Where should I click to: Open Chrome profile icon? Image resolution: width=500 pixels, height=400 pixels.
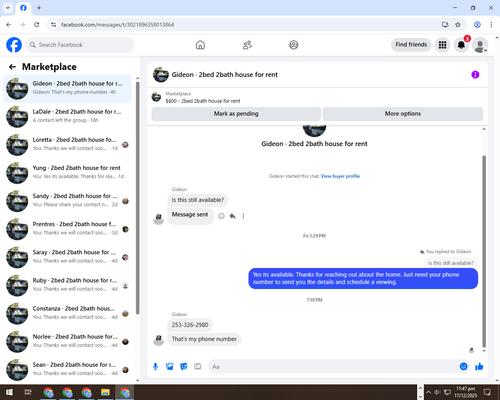point(477,25)
